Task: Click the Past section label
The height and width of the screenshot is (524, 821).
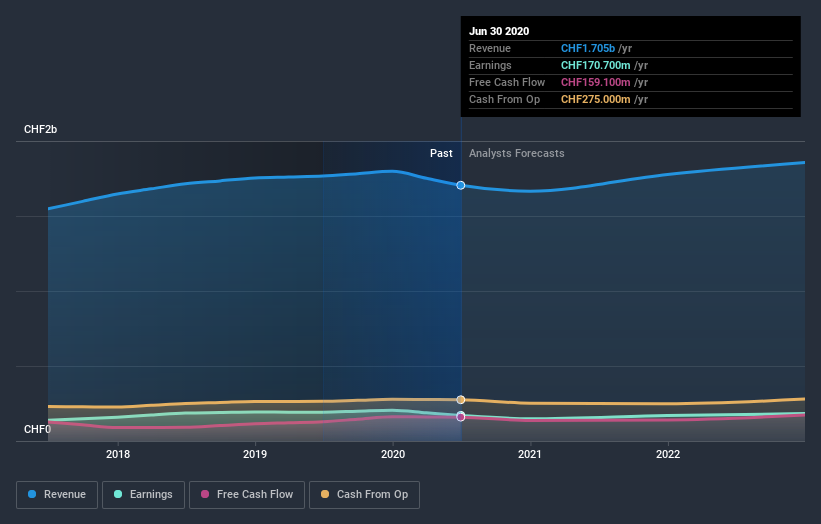Action: (441, 153)
